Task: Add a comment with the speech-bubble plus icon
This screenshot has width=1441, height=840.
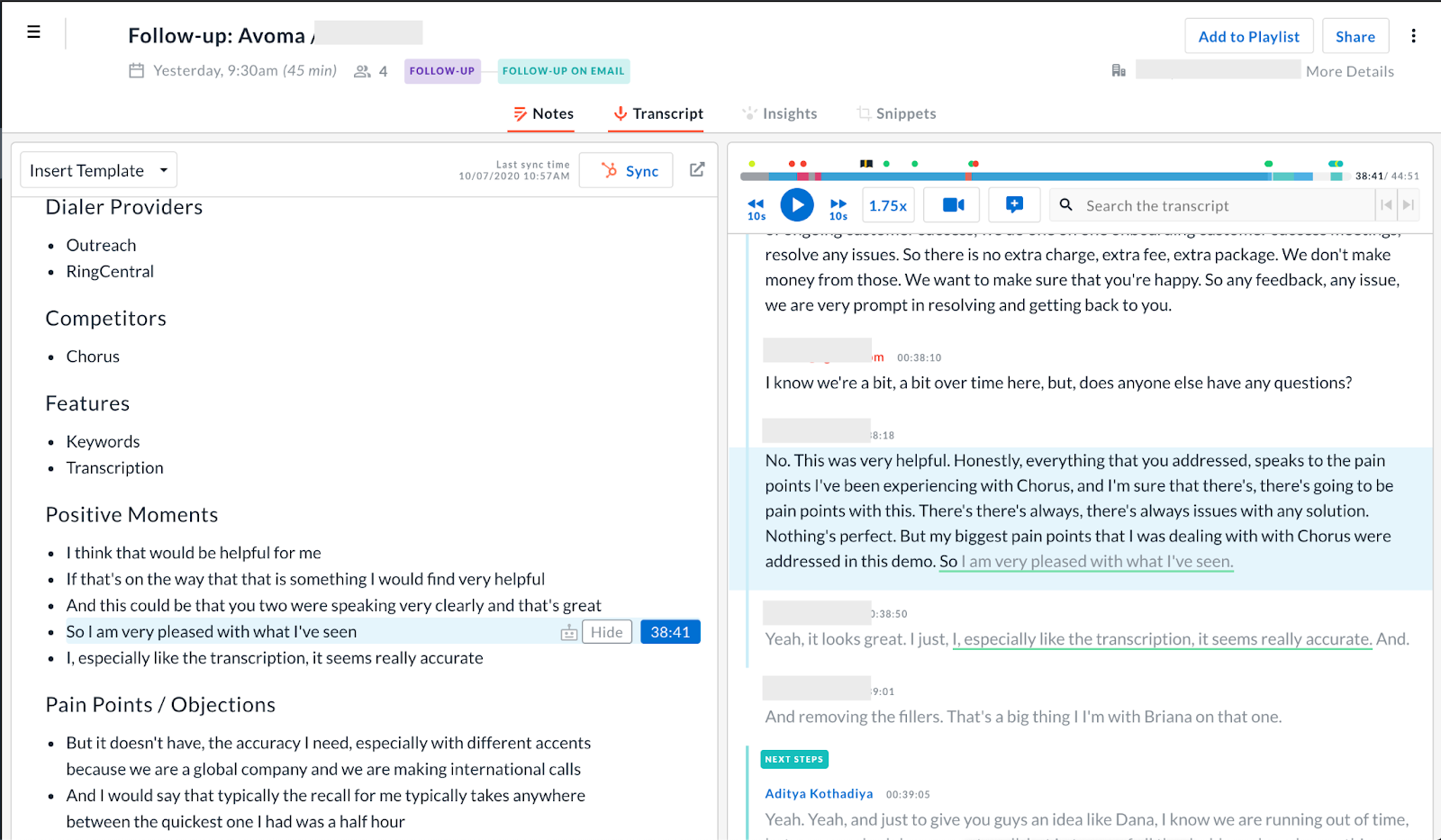Action: pyautogui.click(x=1014, y=205)
